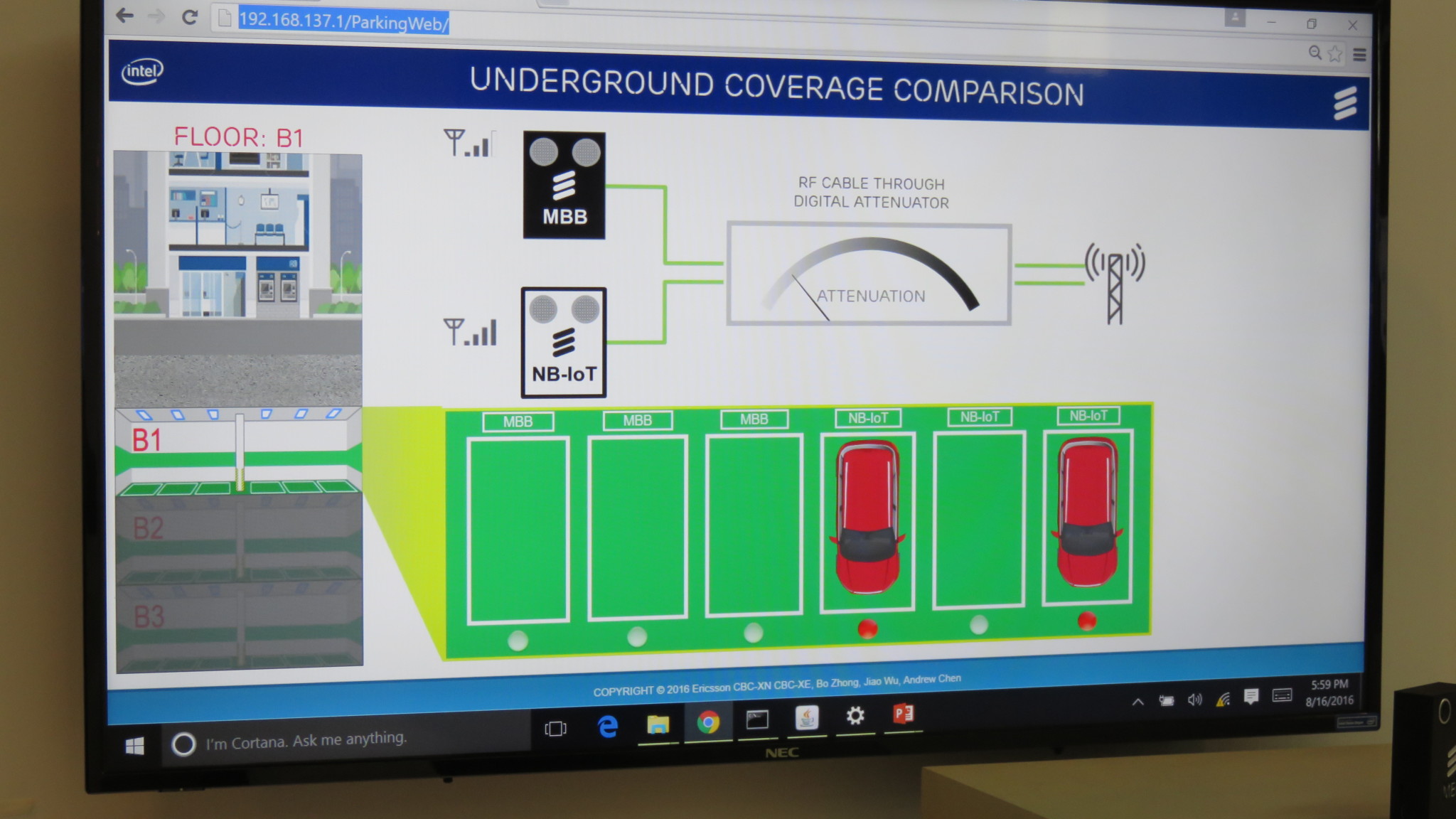Click the 'RF CABLE THROUGH DIGITAL ATTENUATOR' label
The width and height of the screenshot is (1456, 819).
[x=871, y=193]
